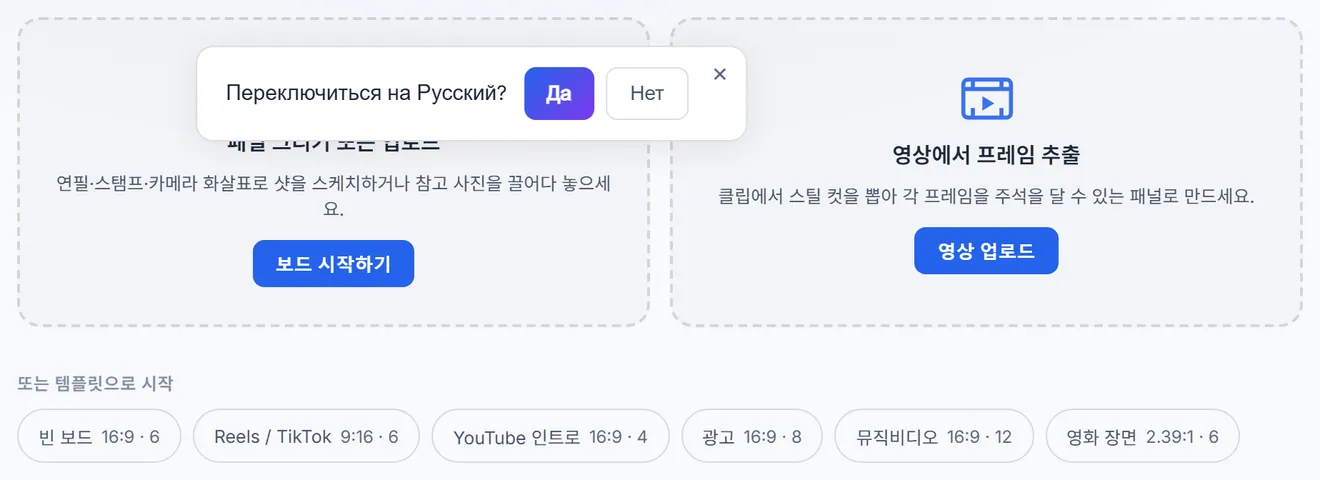This screenshot has width=1320, height=480.
Task: Click the 또는 템플릿으로 시작 label
Action: 96,383
